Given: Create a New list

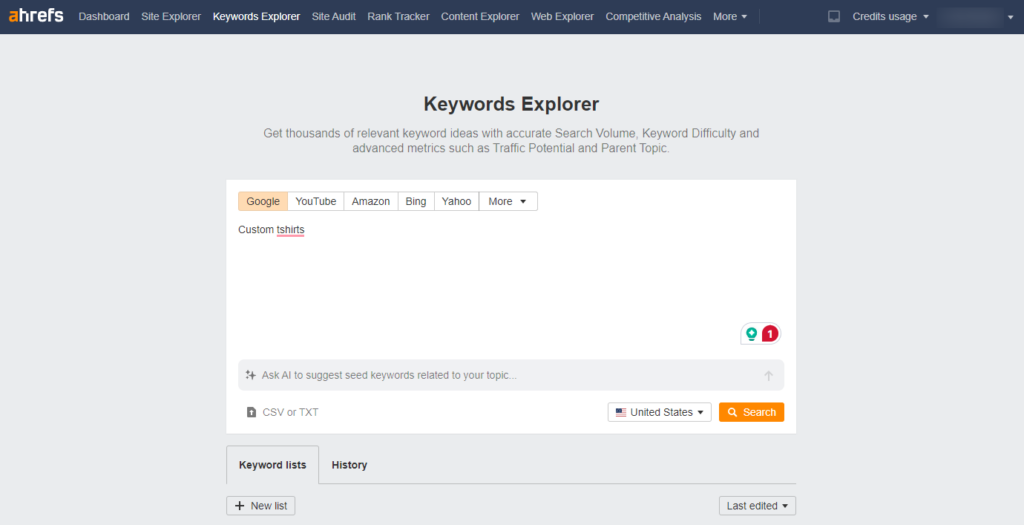Looking at the screenshot, I should [261, 505].
